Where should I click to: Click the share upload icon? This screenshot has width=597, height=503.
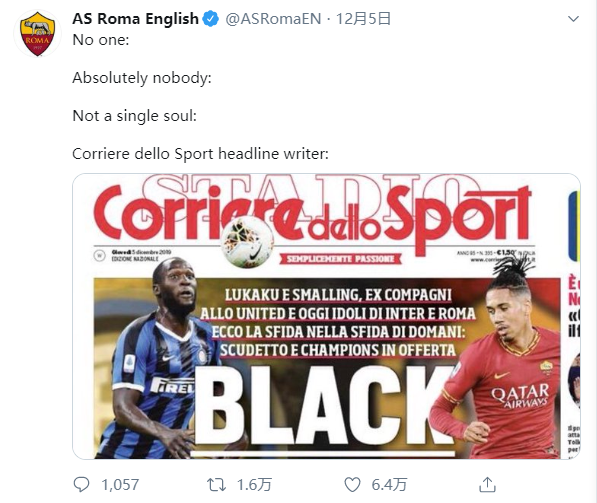click(487, 485)
